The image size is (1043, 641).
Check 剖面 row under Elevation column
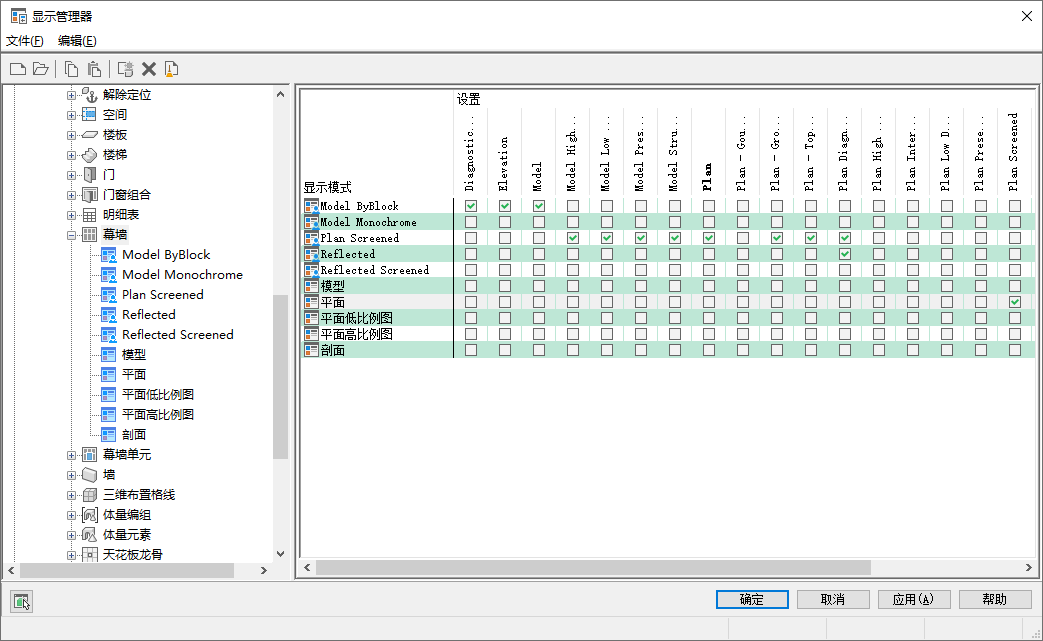505,350
